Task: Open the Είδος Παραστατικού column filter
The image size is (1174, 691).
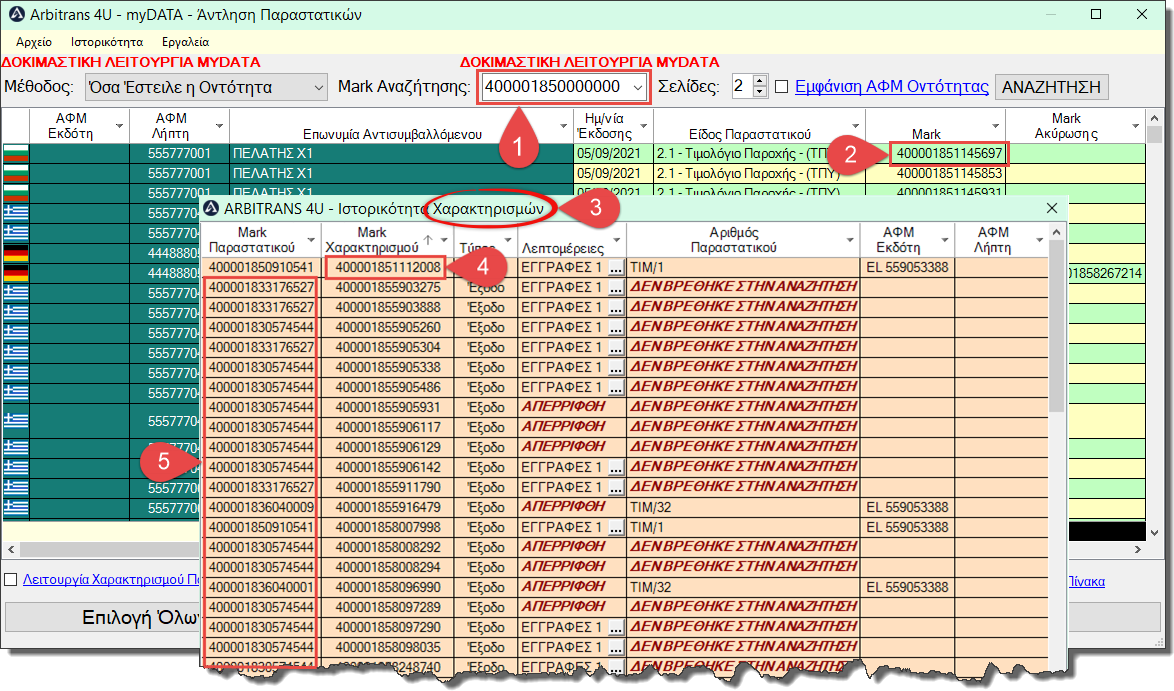Action: pos(856,126)
